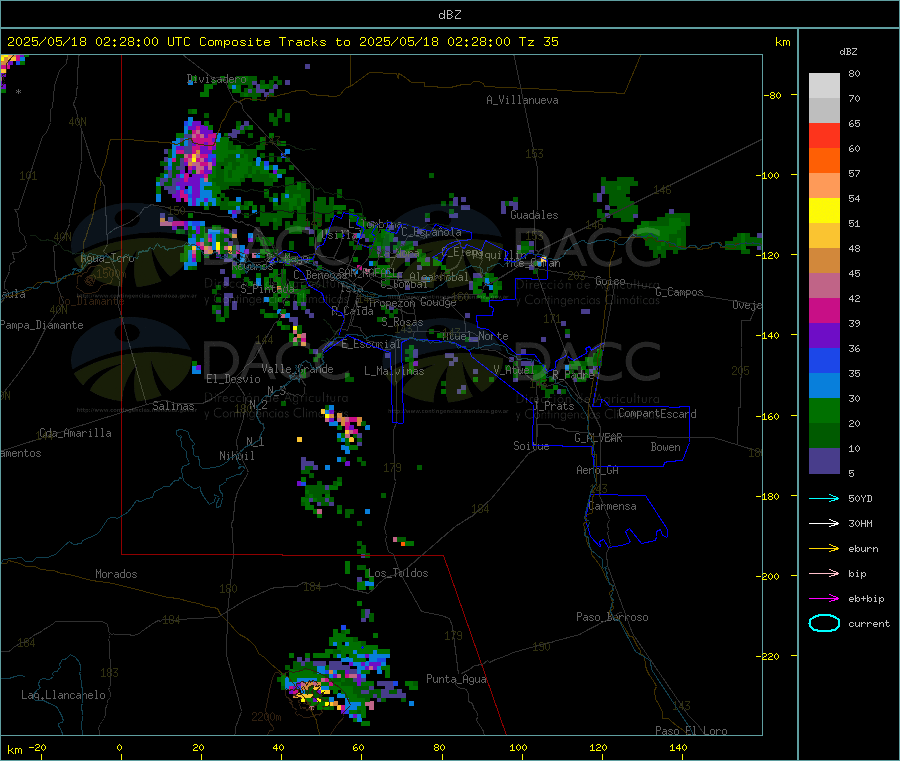Click the 'Guico' location label
900x761 pixels.
[x=610, y=281]
